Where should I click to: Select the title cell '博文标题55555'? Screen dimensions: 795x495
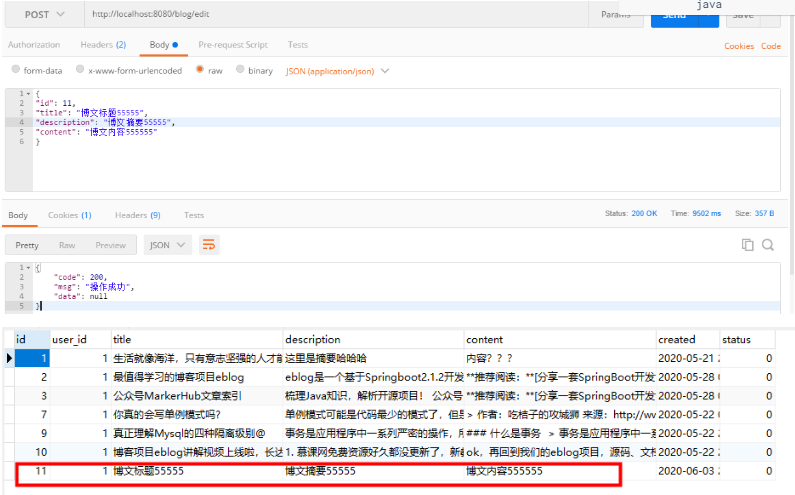197,471
